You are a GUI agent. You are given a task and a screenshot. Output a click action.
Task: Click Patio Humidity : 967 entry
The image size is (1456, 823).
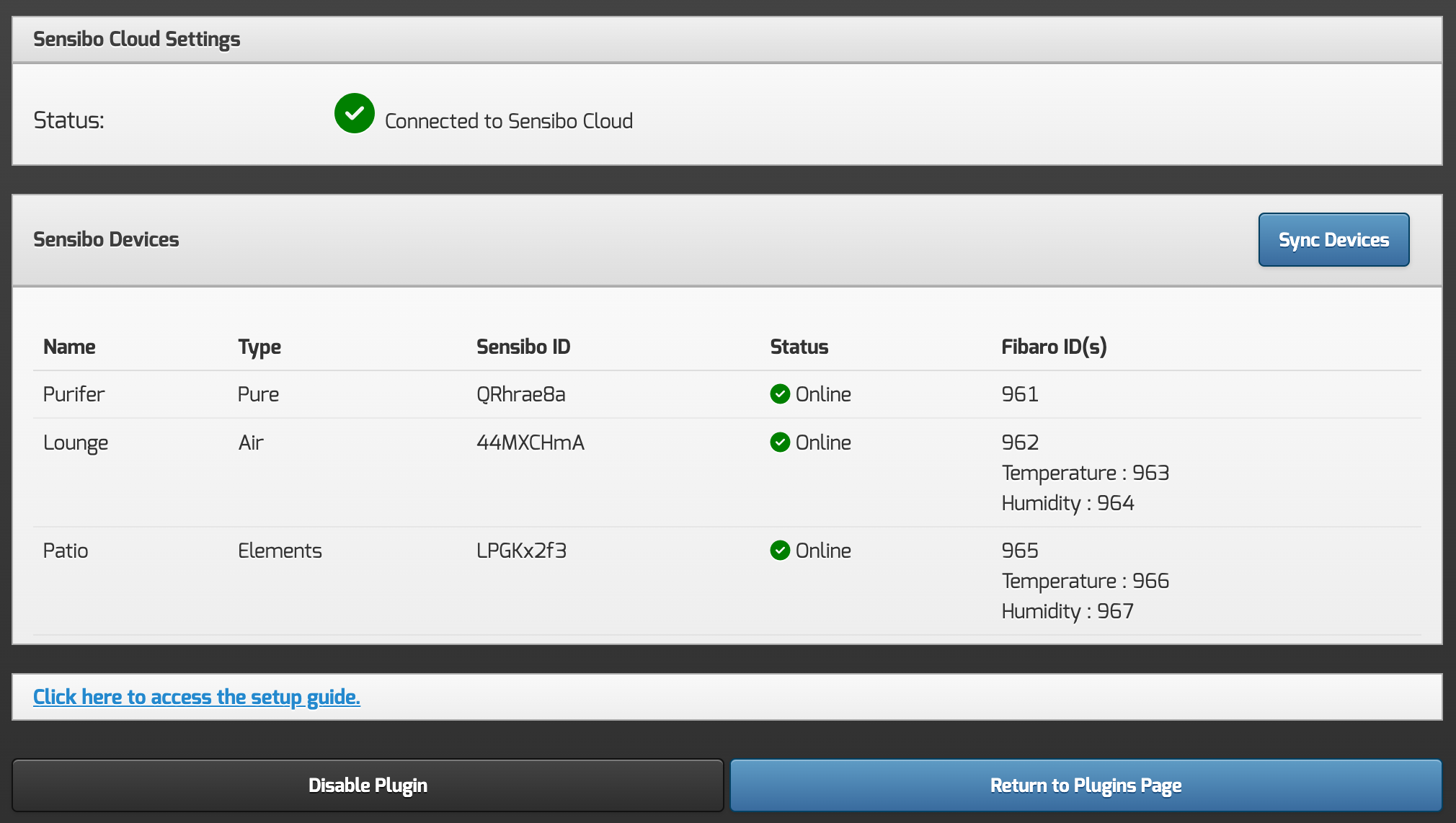[x=1067, y=611]
